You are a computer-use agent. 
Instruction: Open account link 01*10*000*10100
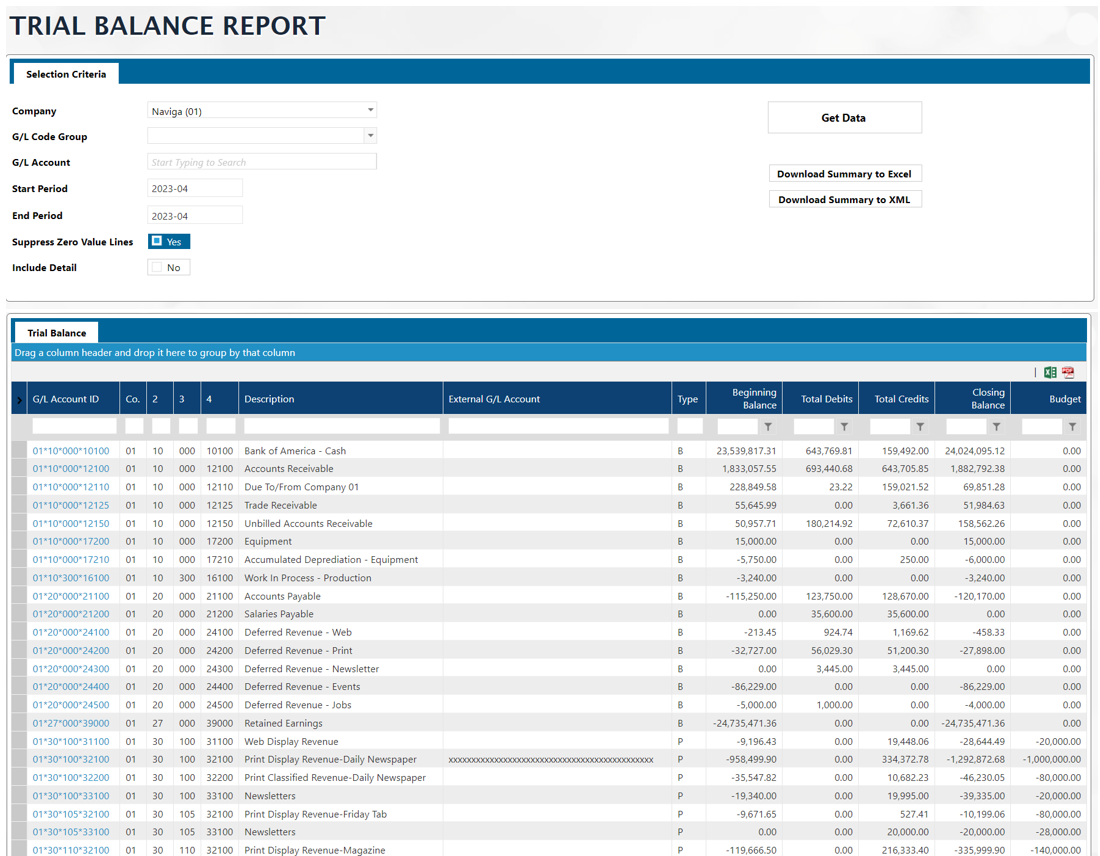[71, 451]
